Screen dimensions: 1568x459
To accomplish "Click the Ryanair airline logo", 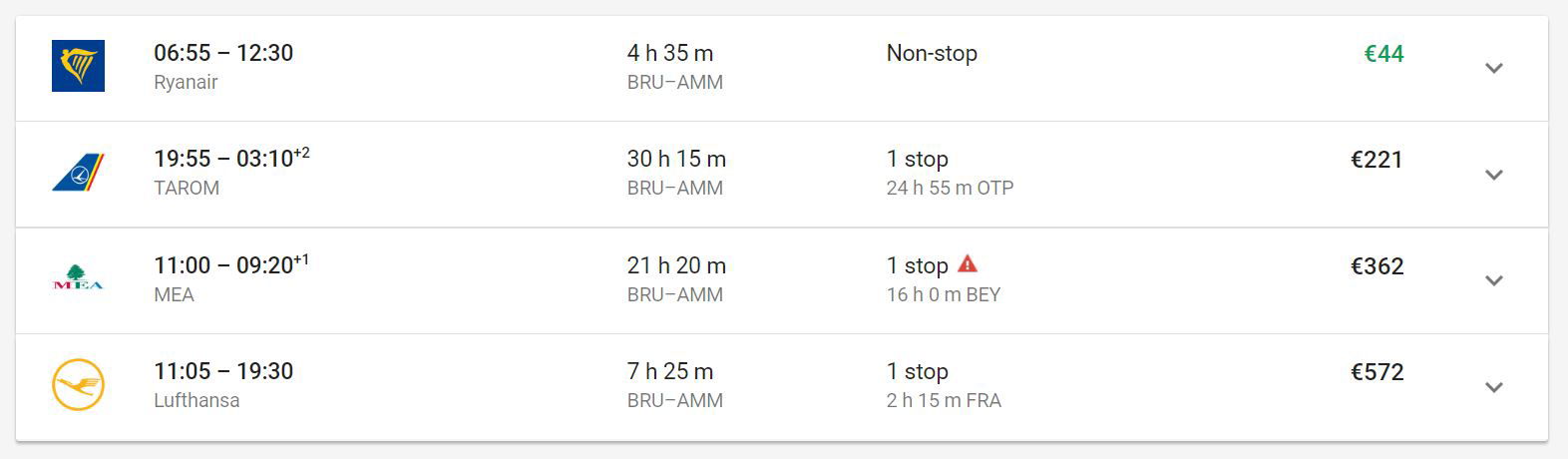I will click(x=78, y=66).
